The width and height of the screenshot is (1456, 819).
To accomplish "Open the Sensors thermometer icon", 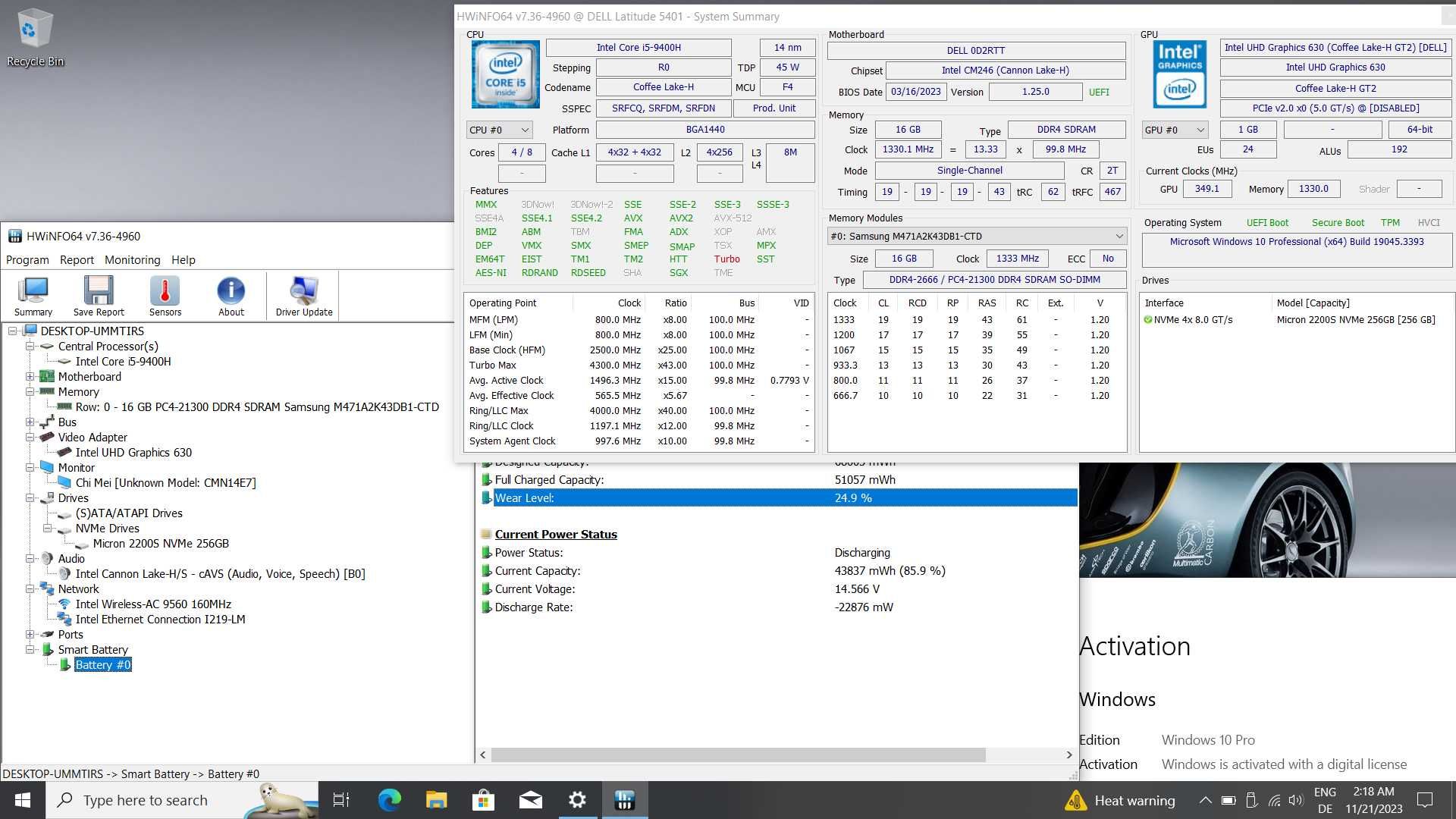I will pyautogui.click(x=165, y=296).
